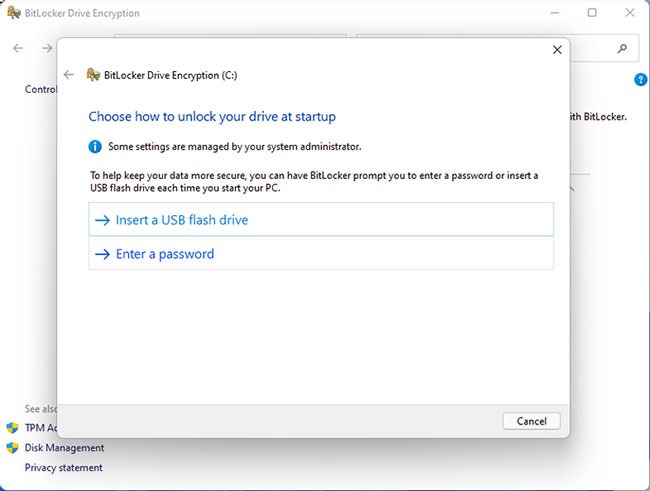650x491 pixels.
Task: Click the arrow icon beside Enter a password
Action: click(102, 254)
